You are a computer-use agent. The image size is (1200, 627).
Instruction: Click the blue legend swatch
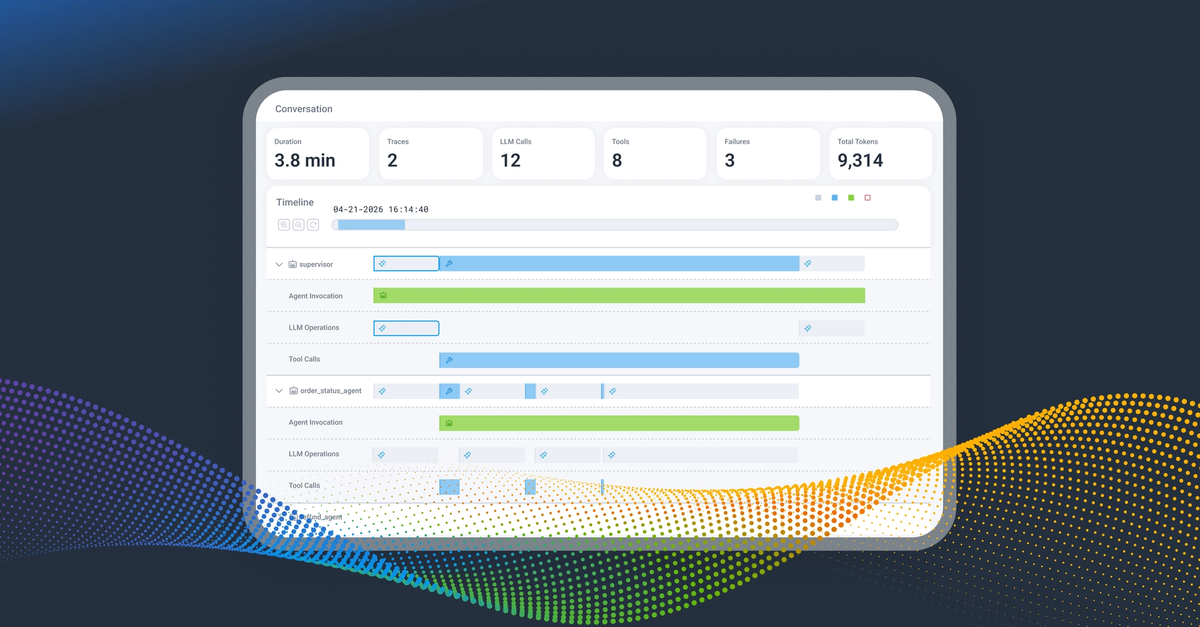point(835,198)
